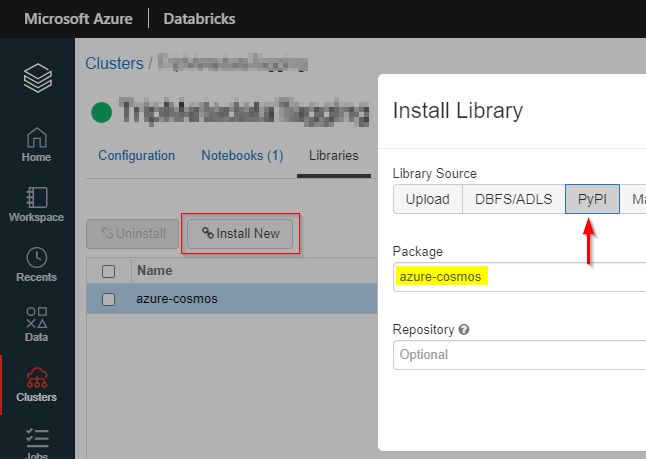Click the Uninstall button
Image resolution: width=646 pixels, height=459 pixels.
[x=133, y=234]
